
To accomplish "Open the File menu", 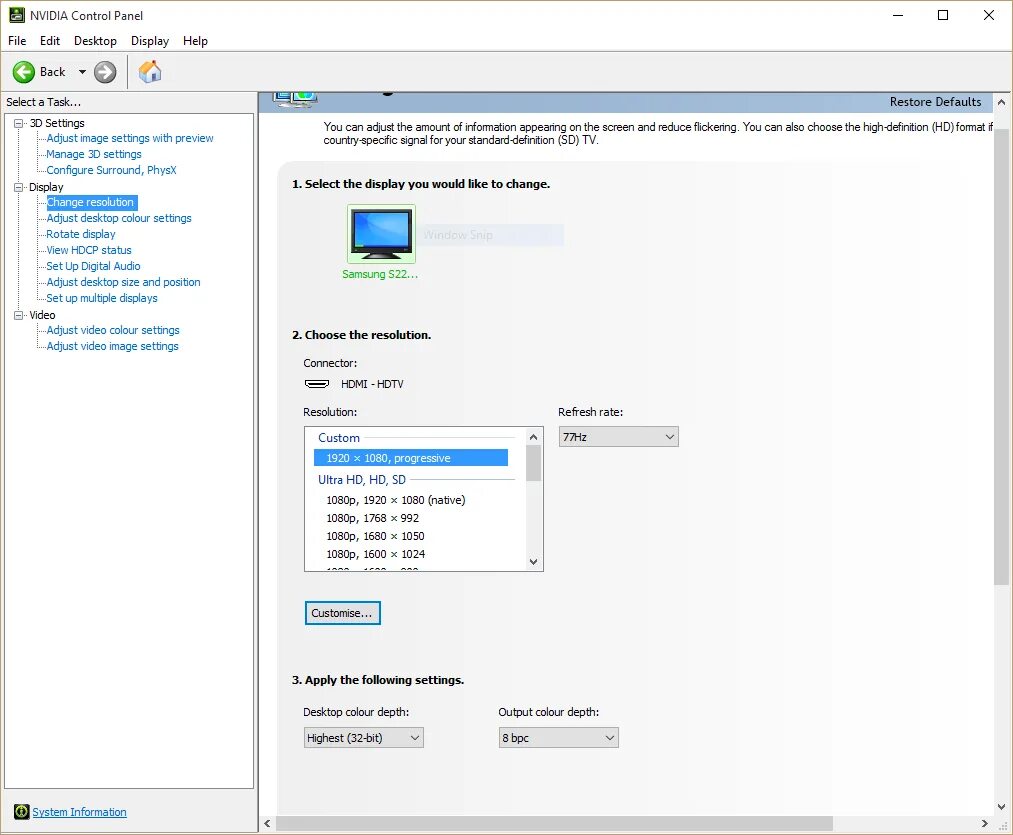I will (17, 41).
